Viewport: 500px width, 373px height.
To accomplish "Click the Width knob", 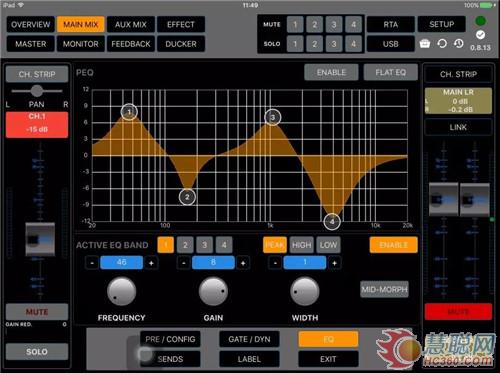I will tap(305, 291).
